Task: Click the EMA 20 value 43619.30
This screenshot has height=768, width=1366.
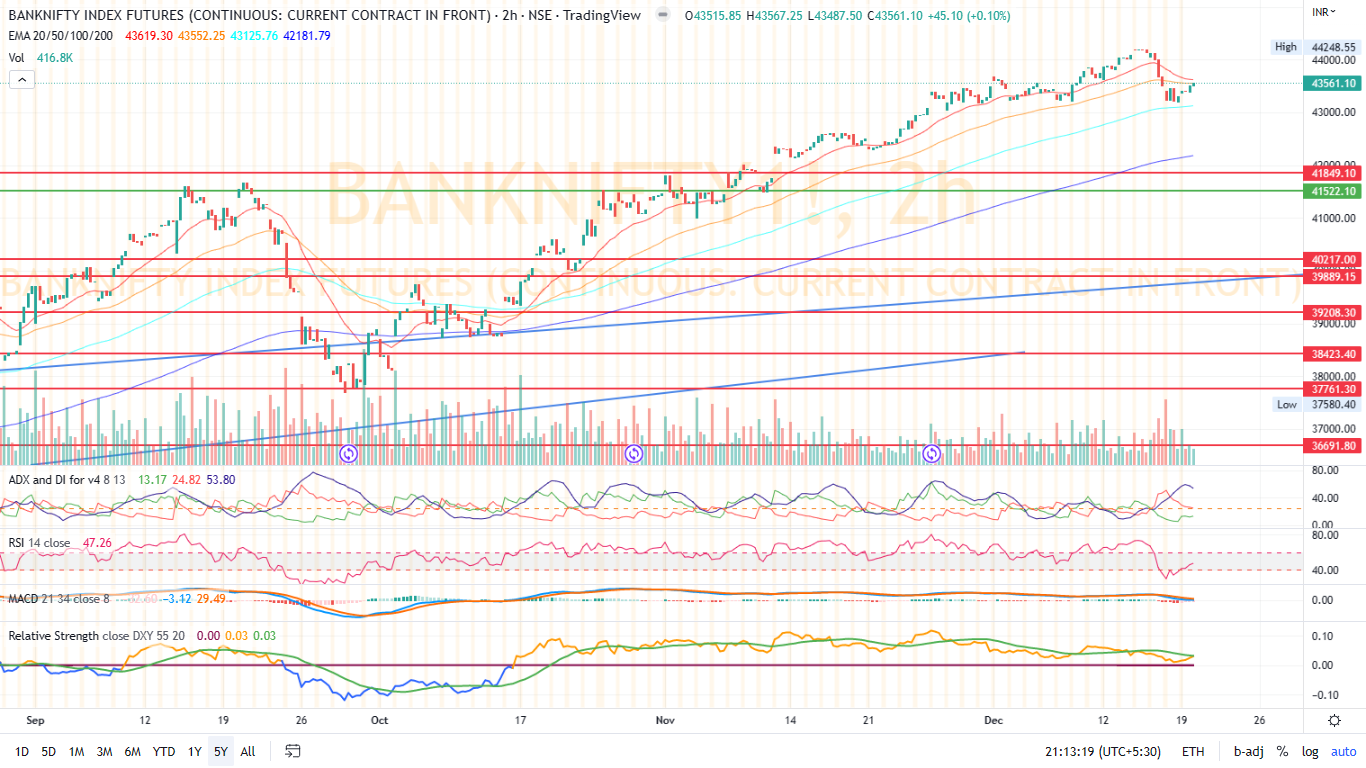Action: tap(149, 36)
